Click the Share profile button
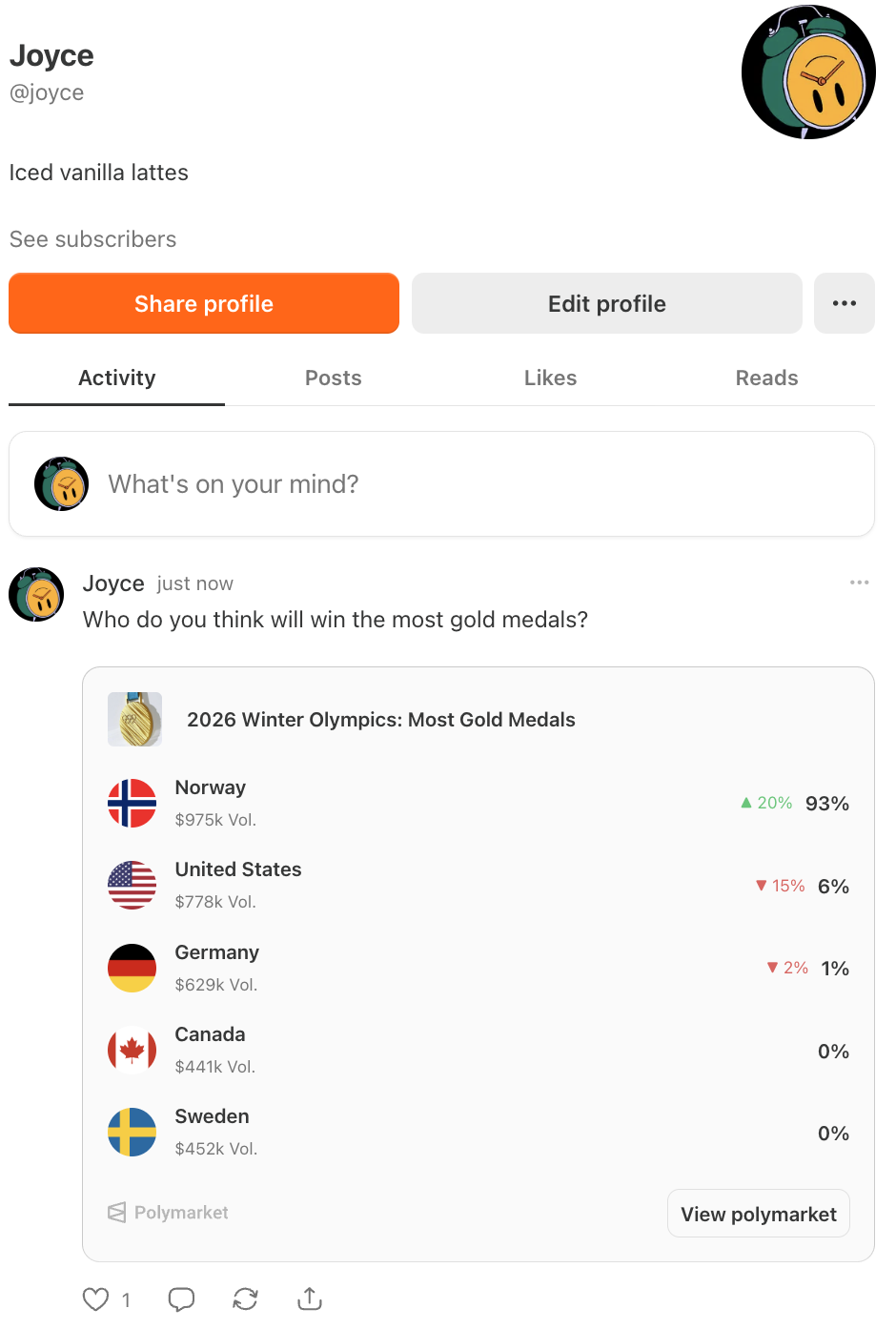 [204, 303]
